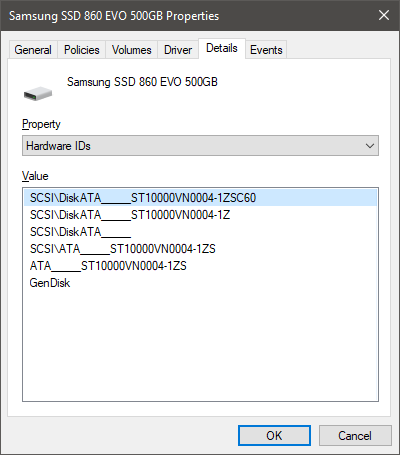Open the Property dropdown showing Hardware IDs

tap(200, 146)
